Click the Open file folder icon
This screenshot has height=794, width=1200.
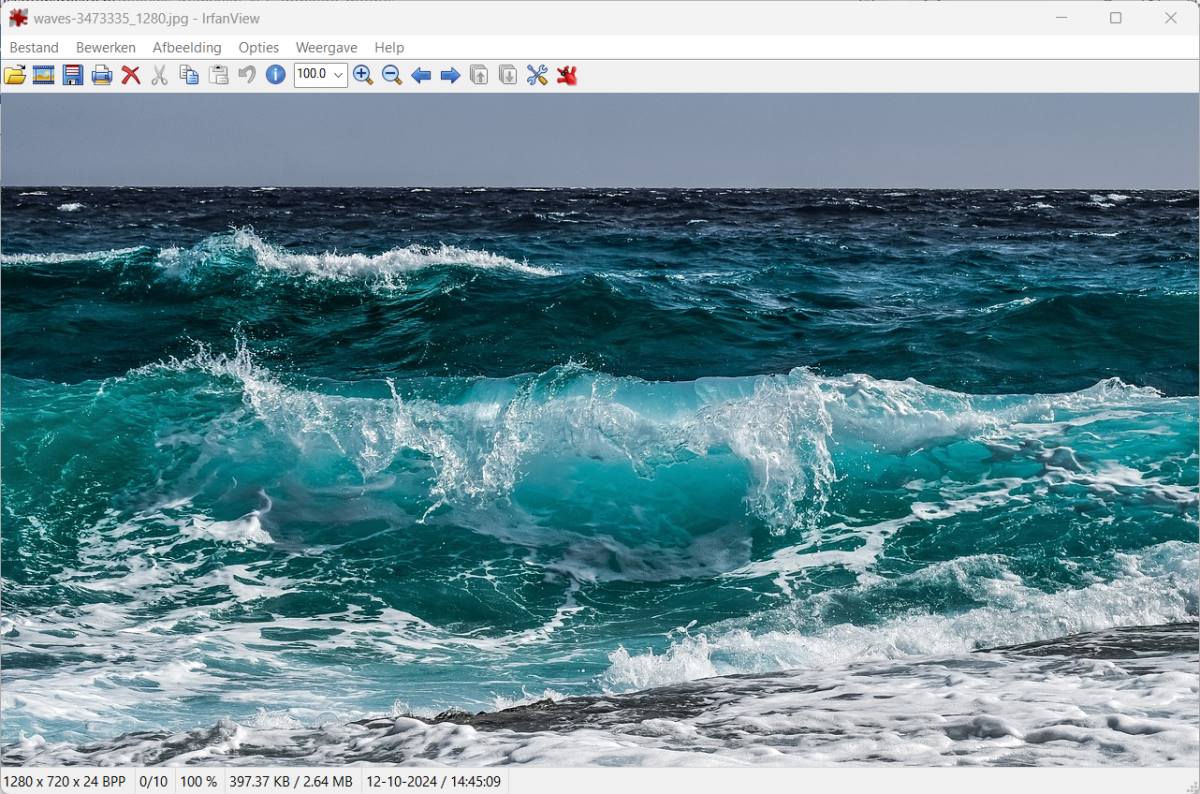click(x=15, y=75)
